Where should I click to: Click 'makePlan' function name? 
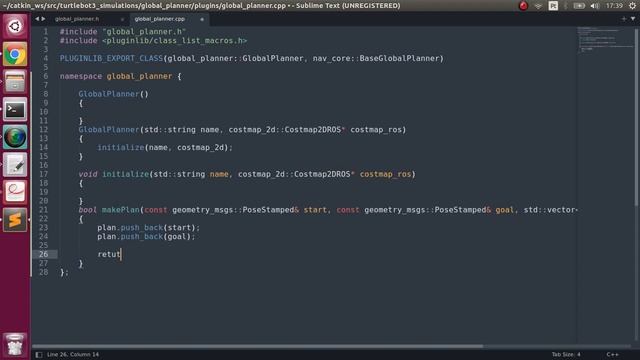click(121, 210)
